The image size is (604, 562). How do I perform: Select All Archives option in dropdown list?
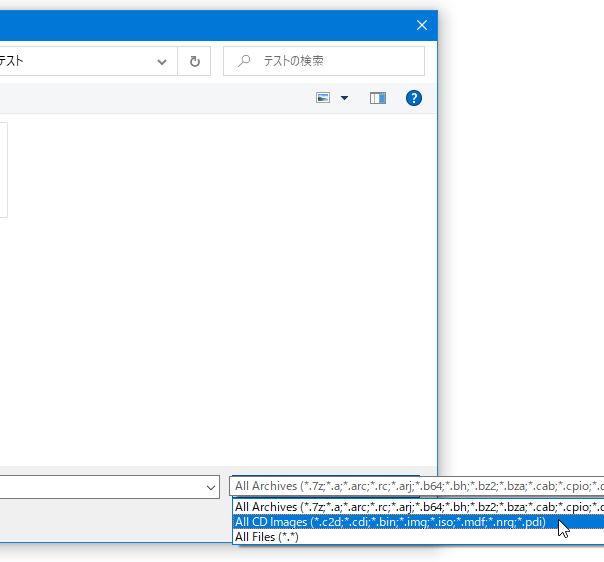[418, 507]
